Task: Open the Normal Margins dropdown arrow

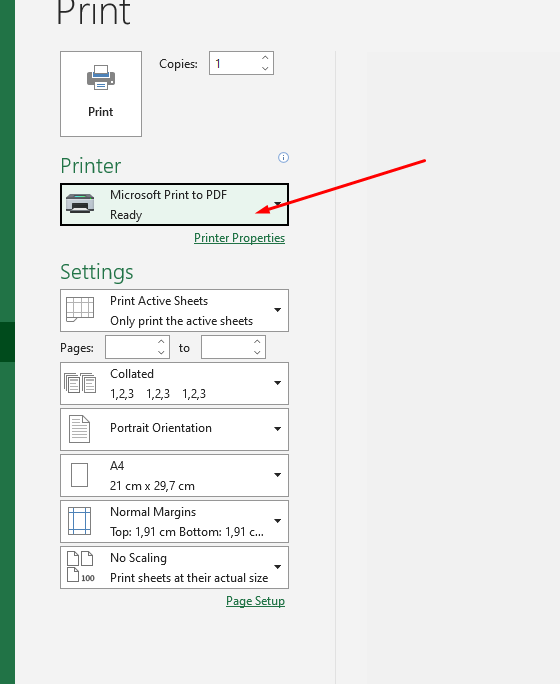Action: tap(277, 521)
